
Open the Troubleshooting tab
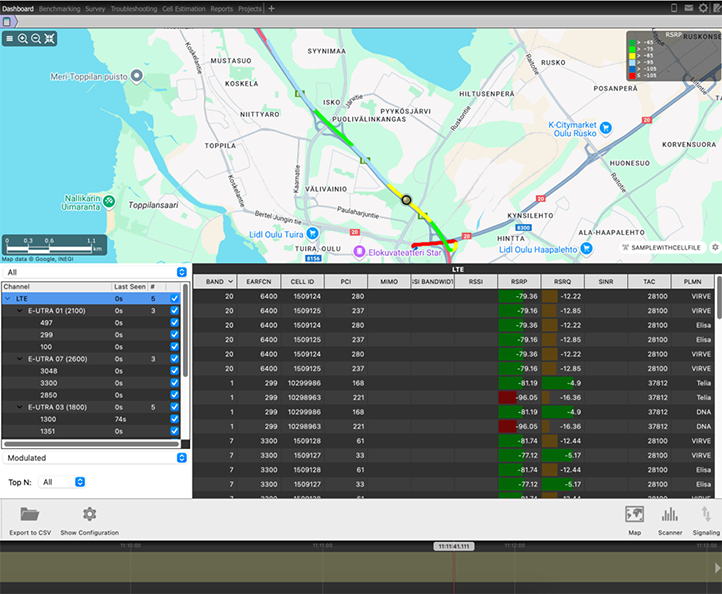point(133,8)
